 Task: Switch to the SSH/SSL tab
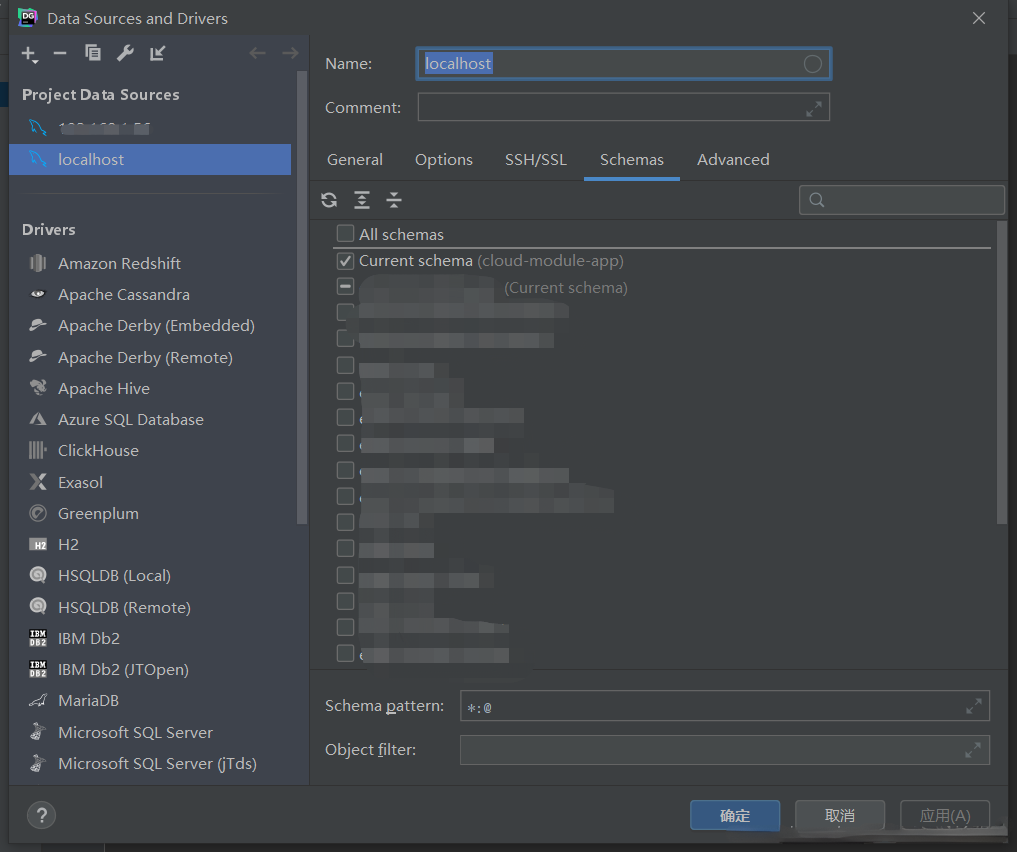[x=536, y=160]
